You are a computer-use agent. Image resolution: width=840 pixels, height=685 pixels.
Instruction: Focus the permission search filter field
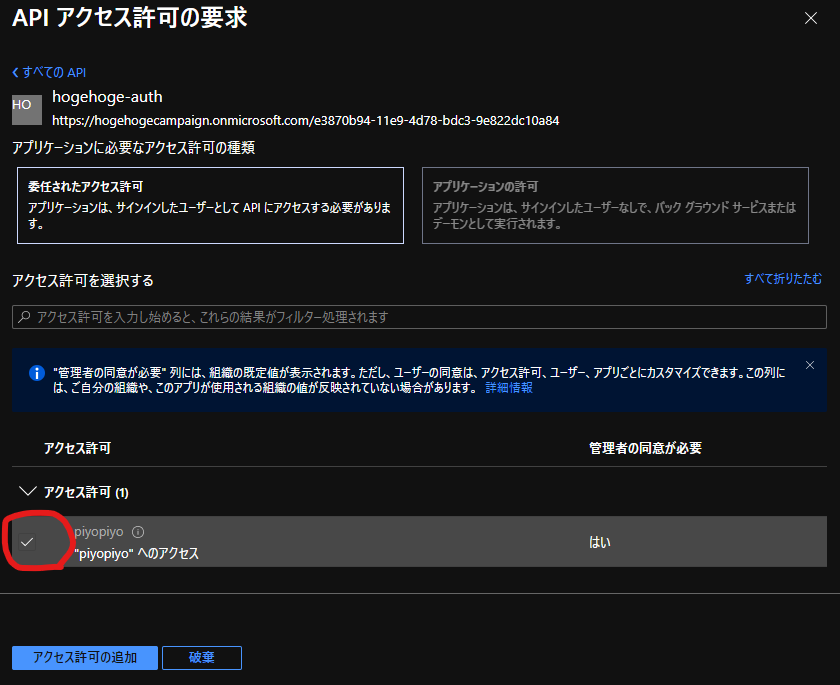point(419,317)
